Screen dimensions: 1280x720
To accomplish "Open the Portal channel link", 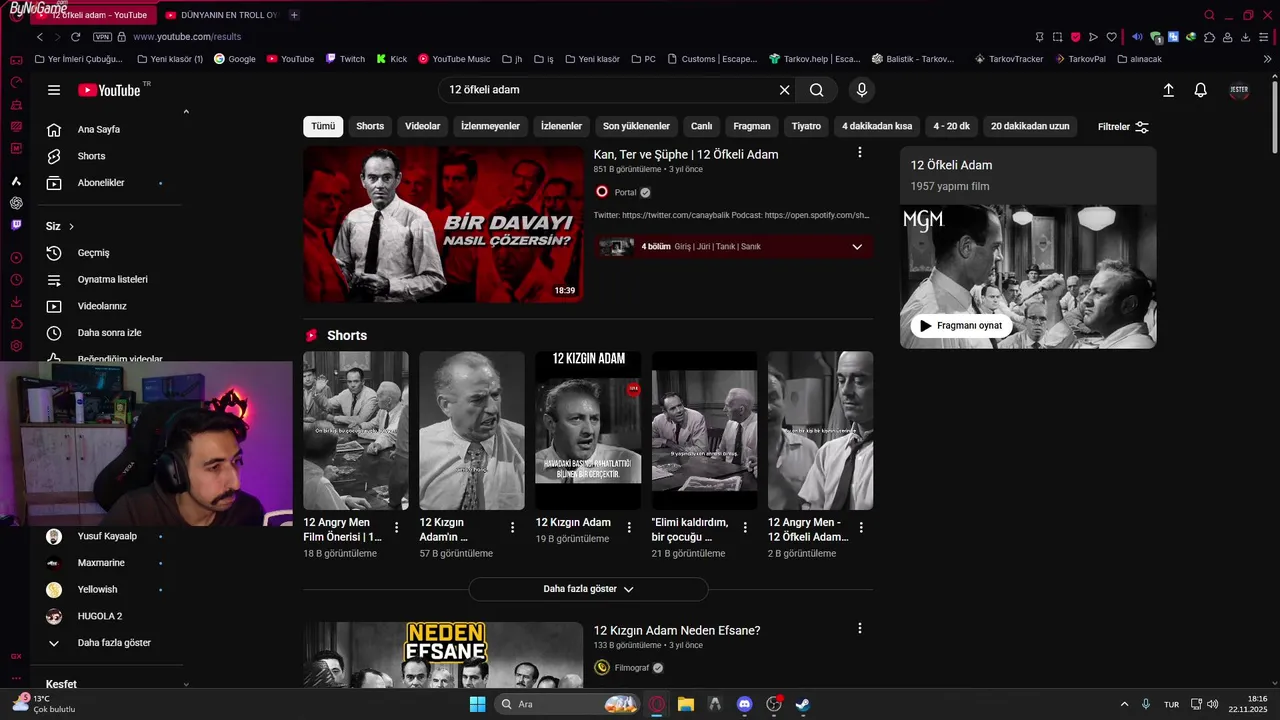I will 625,193.
